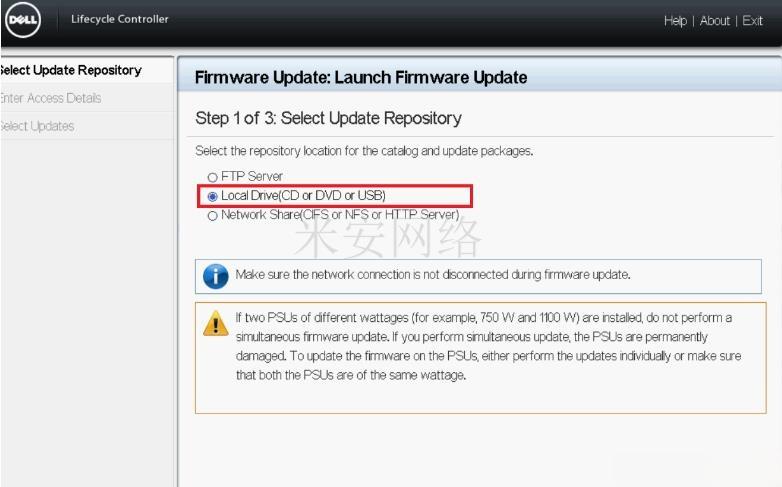The height and width of the screenshot is (487, 782).
Task: Click the Dell logo icon
Action: [23, 19]
